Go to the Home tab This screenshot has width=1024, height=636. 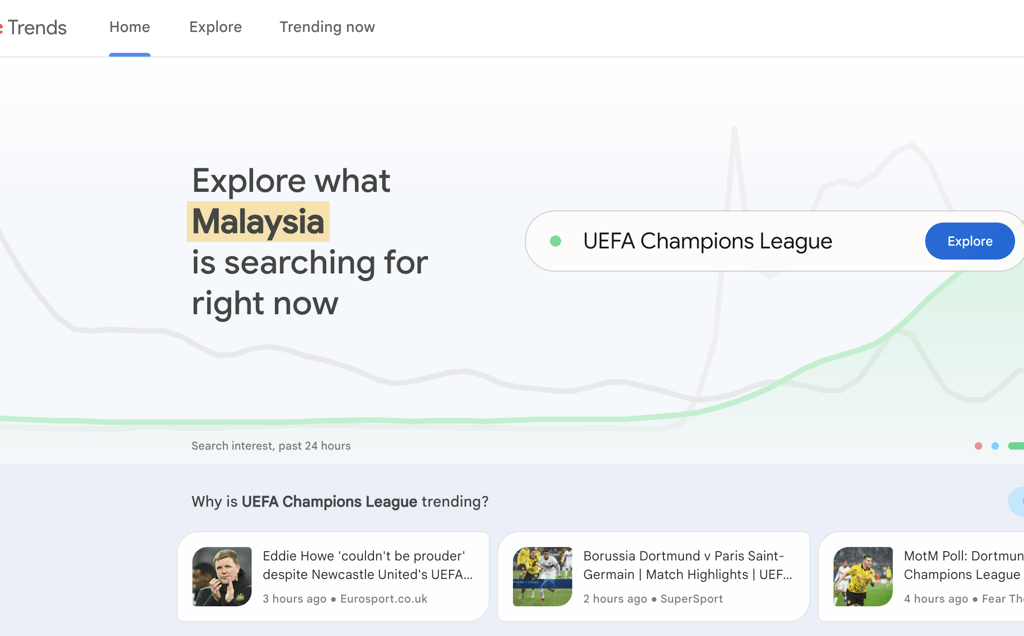click(x=130, y=28)
